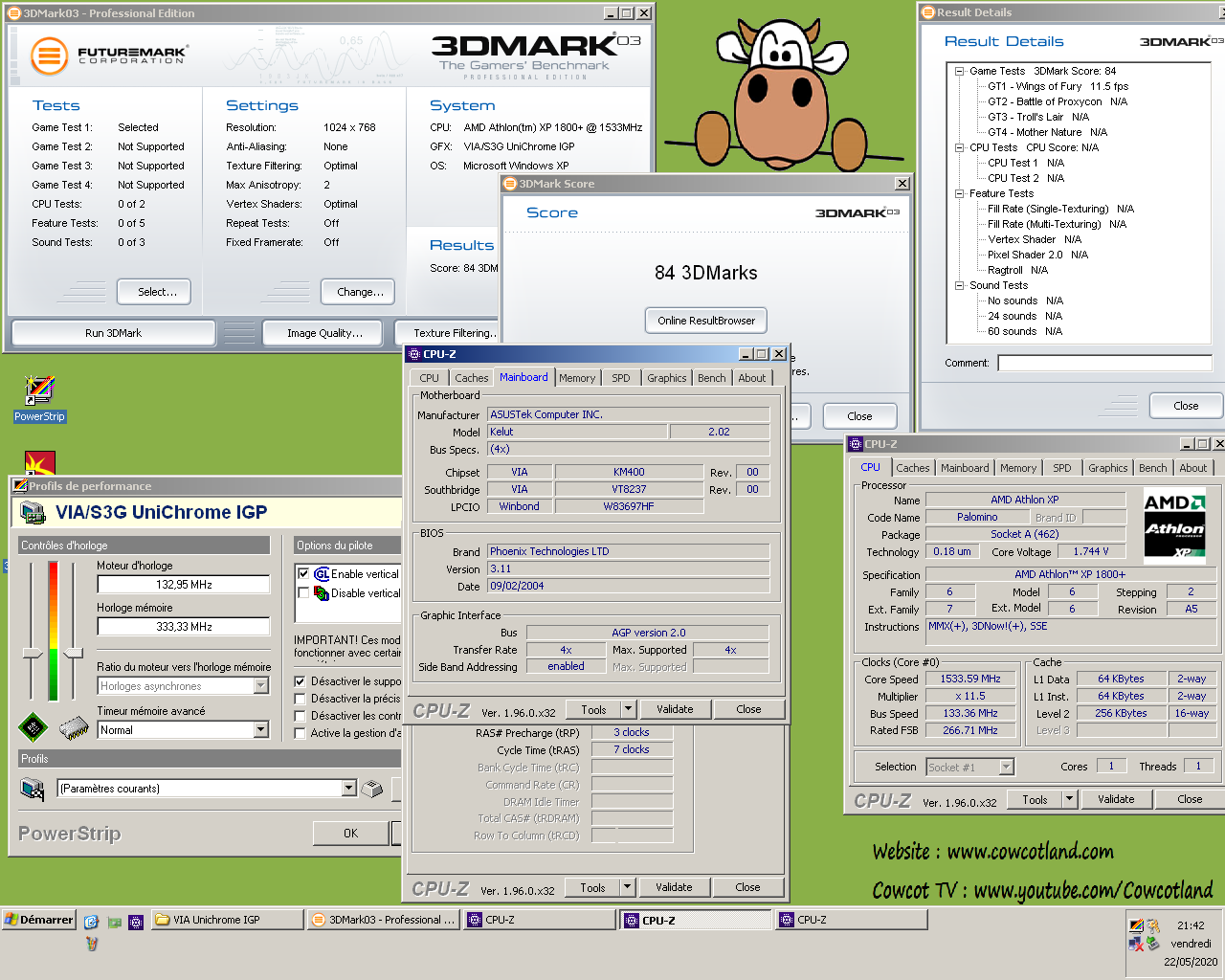Click the monitor profile icon beside Paramètres courants

33,789
